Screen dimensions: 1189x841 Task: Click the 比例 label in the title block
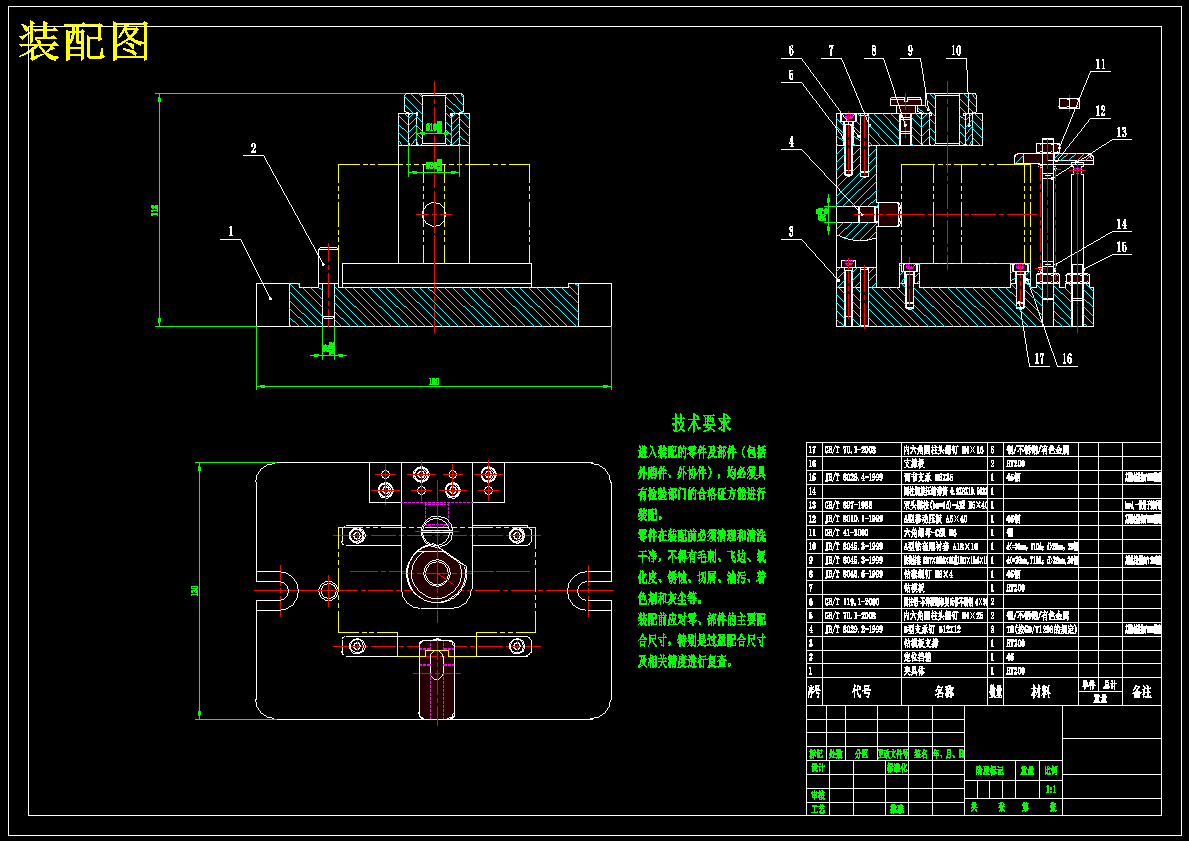1051,770
